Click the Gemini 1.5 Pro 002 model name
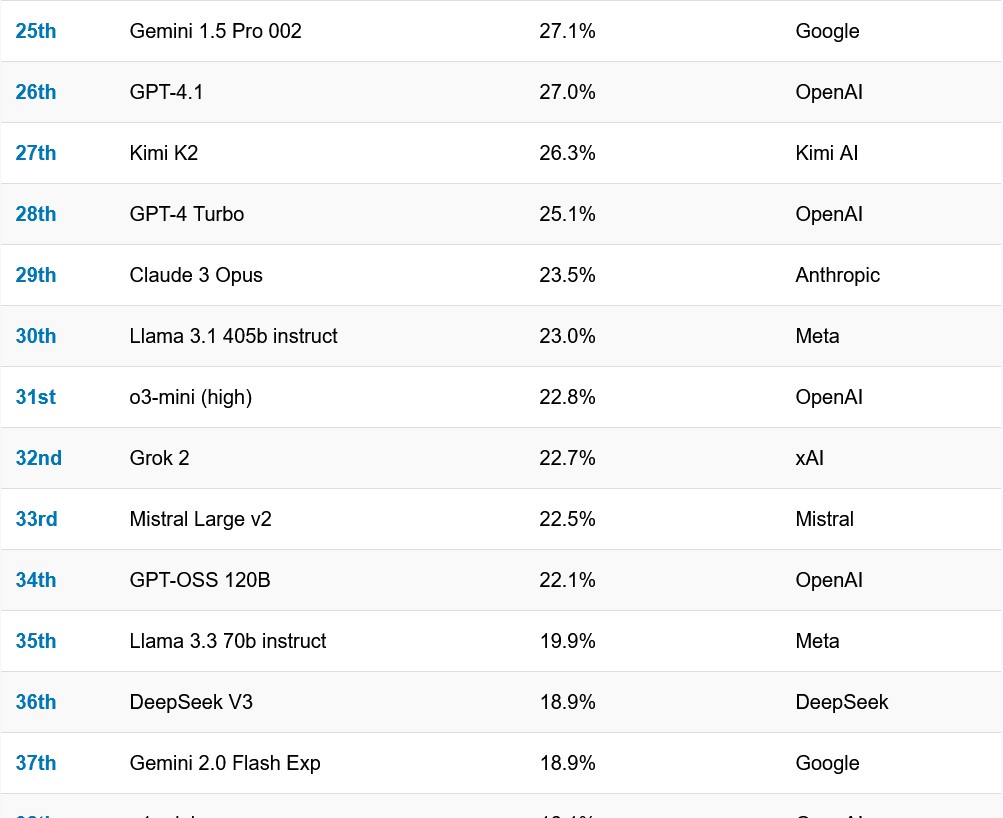1003x818 pixels. point(215,31)
